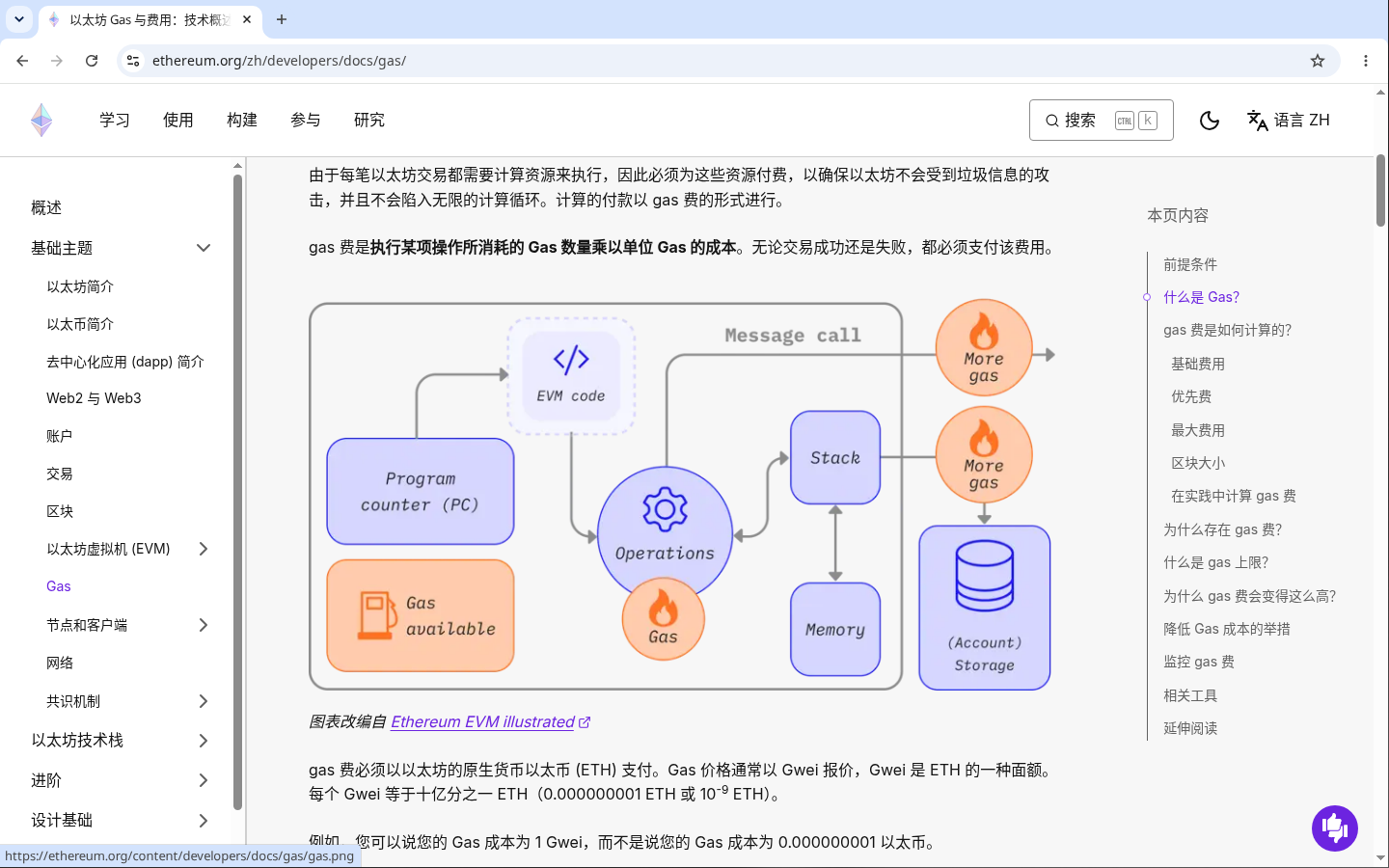This screenshot has height=868, width=1389.
Task: Open the Ethereum EVM illustrated link
Action: [490, 721]
